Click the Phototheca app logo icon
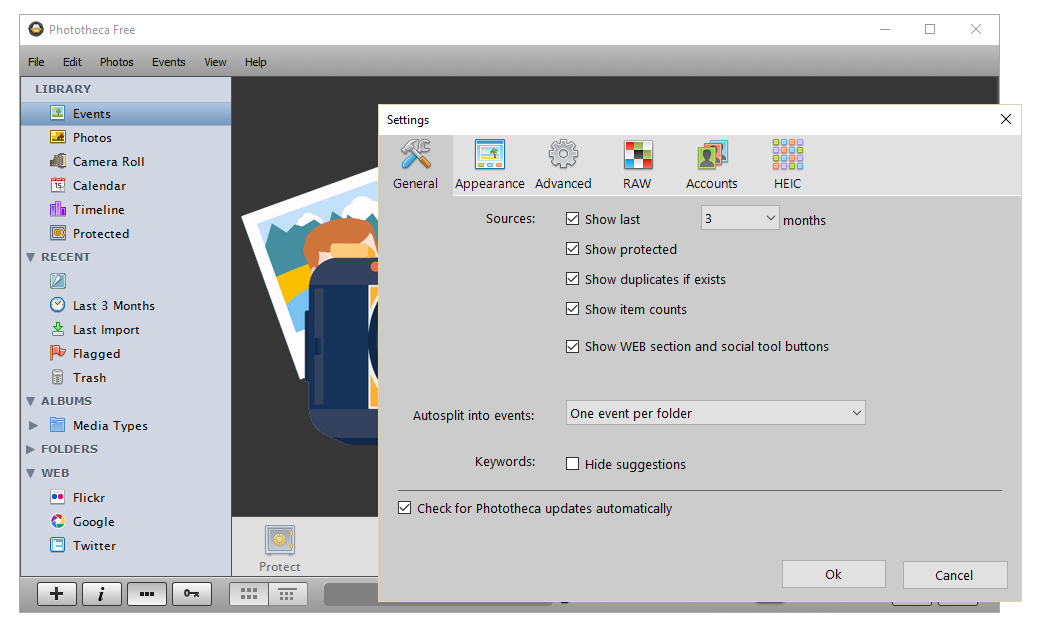 (36, 29)
